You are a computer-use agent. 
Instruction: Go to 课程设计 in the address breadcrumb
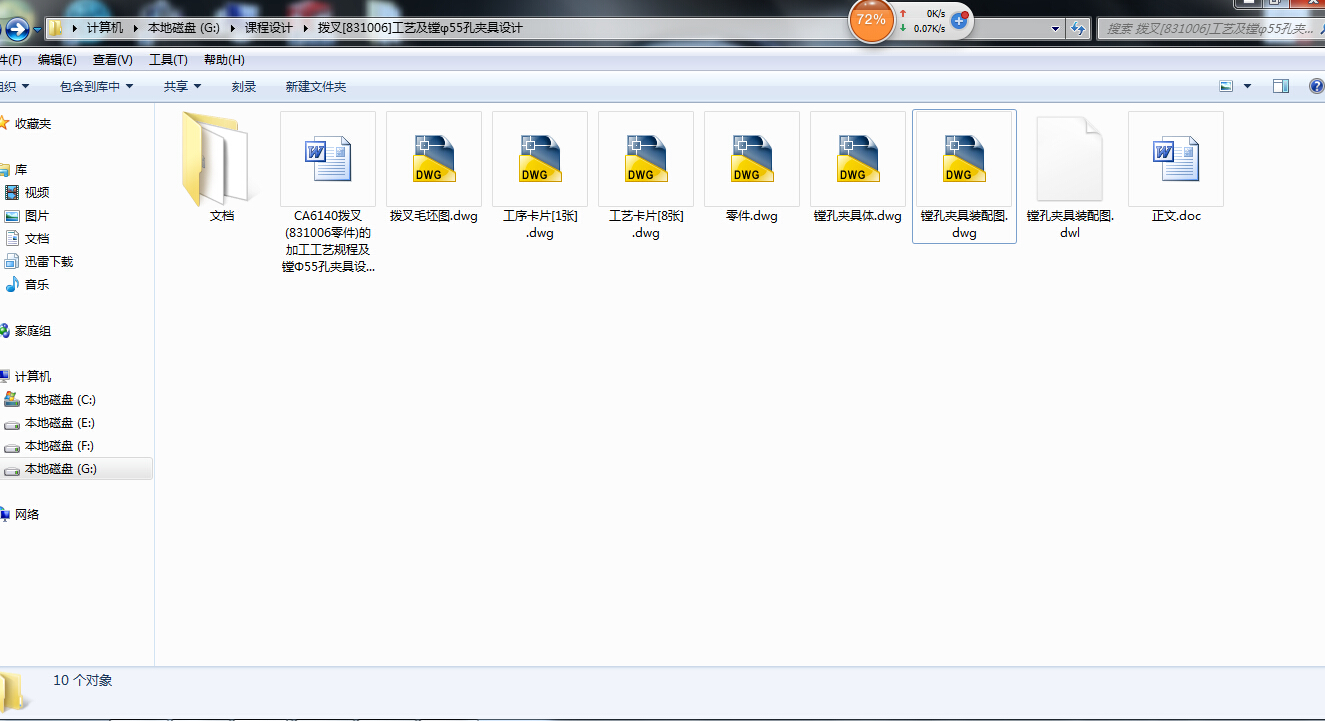[x=269, y=28]
